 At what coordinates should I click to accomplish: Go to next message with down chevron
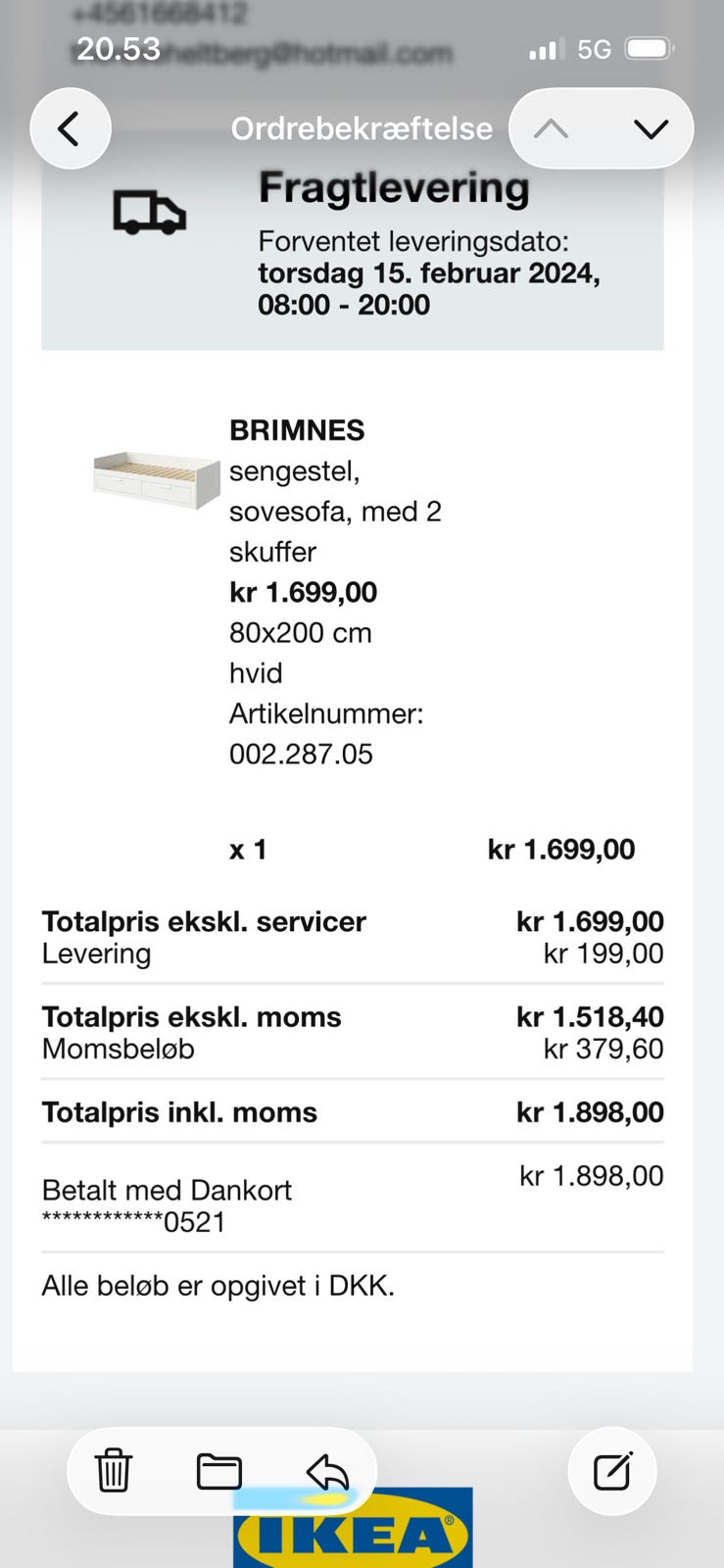(x=651, y=128)
